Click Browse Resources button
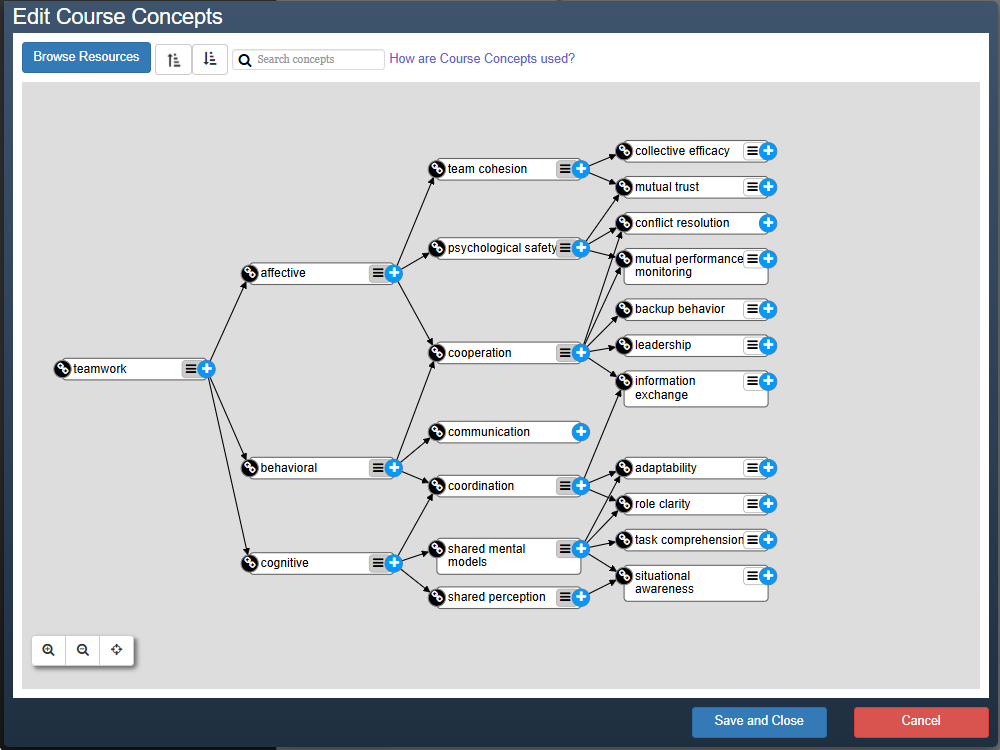The width and height of the screenshot is (1000, 750). [x=86, y=57]
